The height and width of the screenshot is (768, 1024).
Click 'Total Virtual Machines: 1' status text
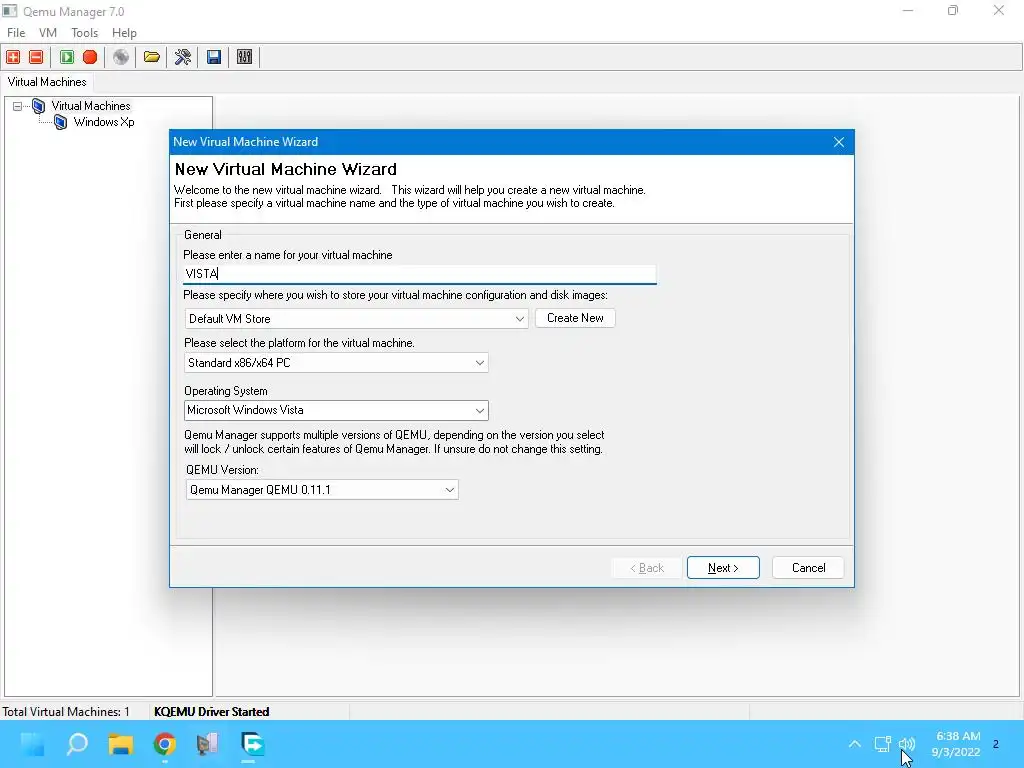coord(66,712)
